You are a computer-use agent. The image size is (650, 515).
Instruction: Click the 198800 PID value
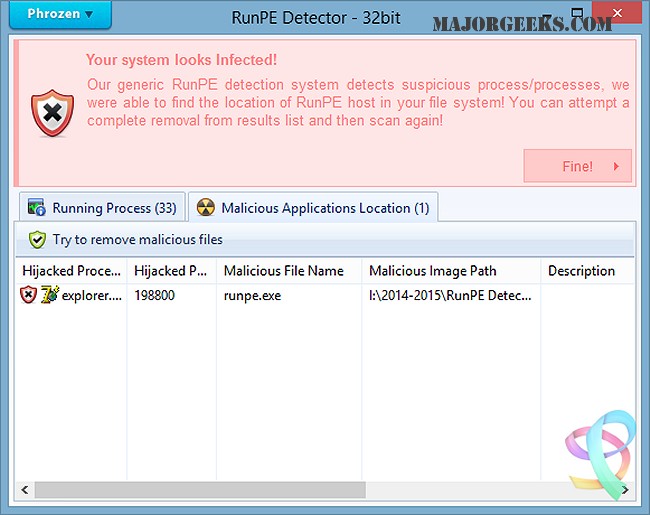155,295
